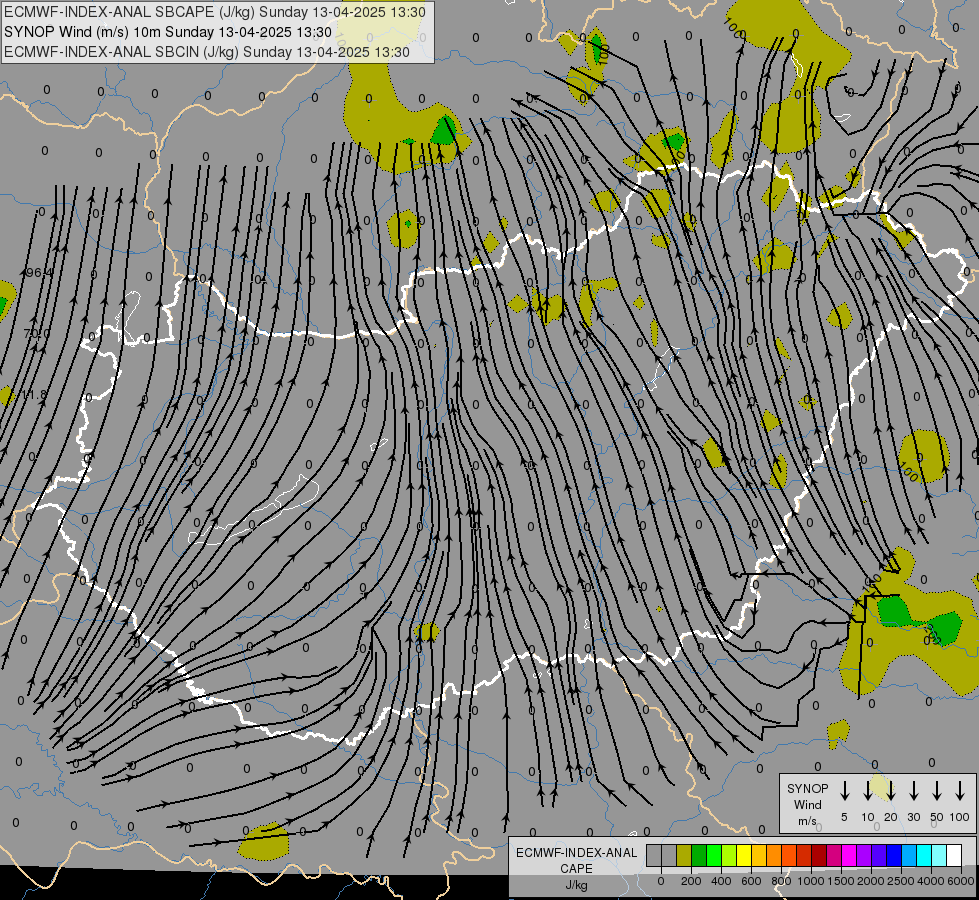Click the '70.0' value on the map
This screenshot has height=900, width=979.
point(36,334)
